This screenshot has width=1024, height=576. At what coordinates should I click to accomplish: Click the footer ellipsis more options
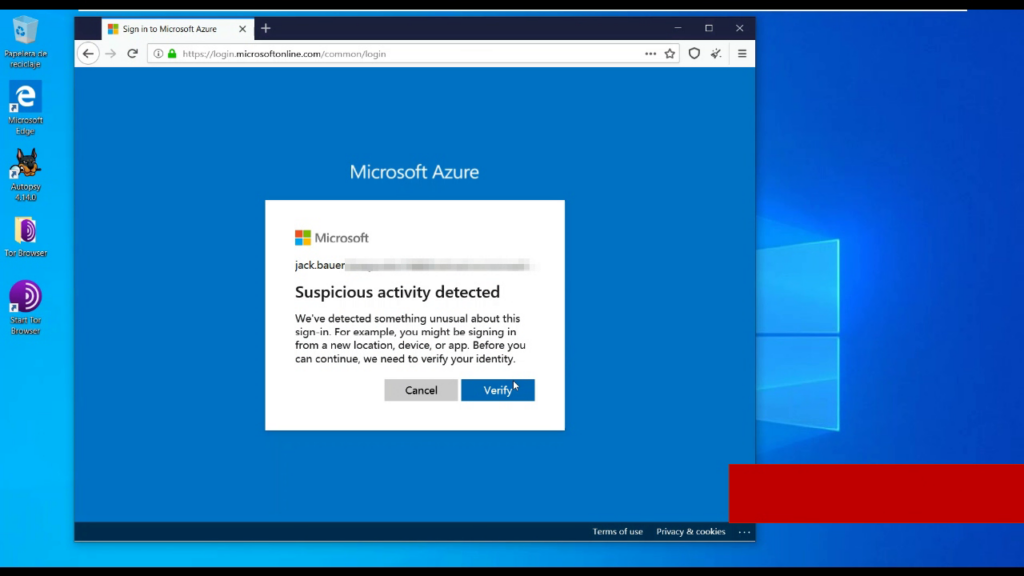pyautogui.click(x=744, y=532)
